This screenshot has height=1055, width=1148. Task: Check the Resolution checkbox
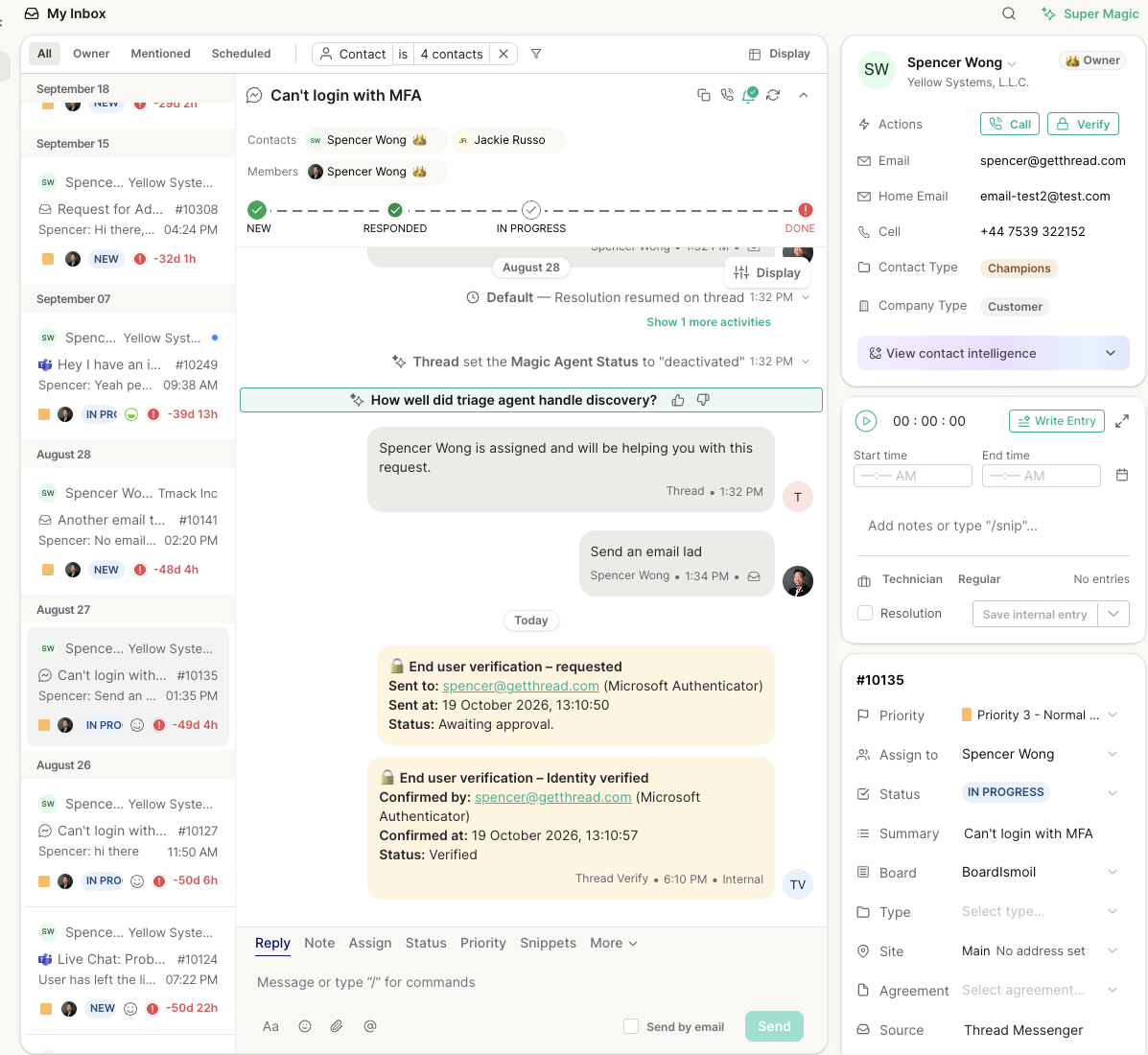865,614
